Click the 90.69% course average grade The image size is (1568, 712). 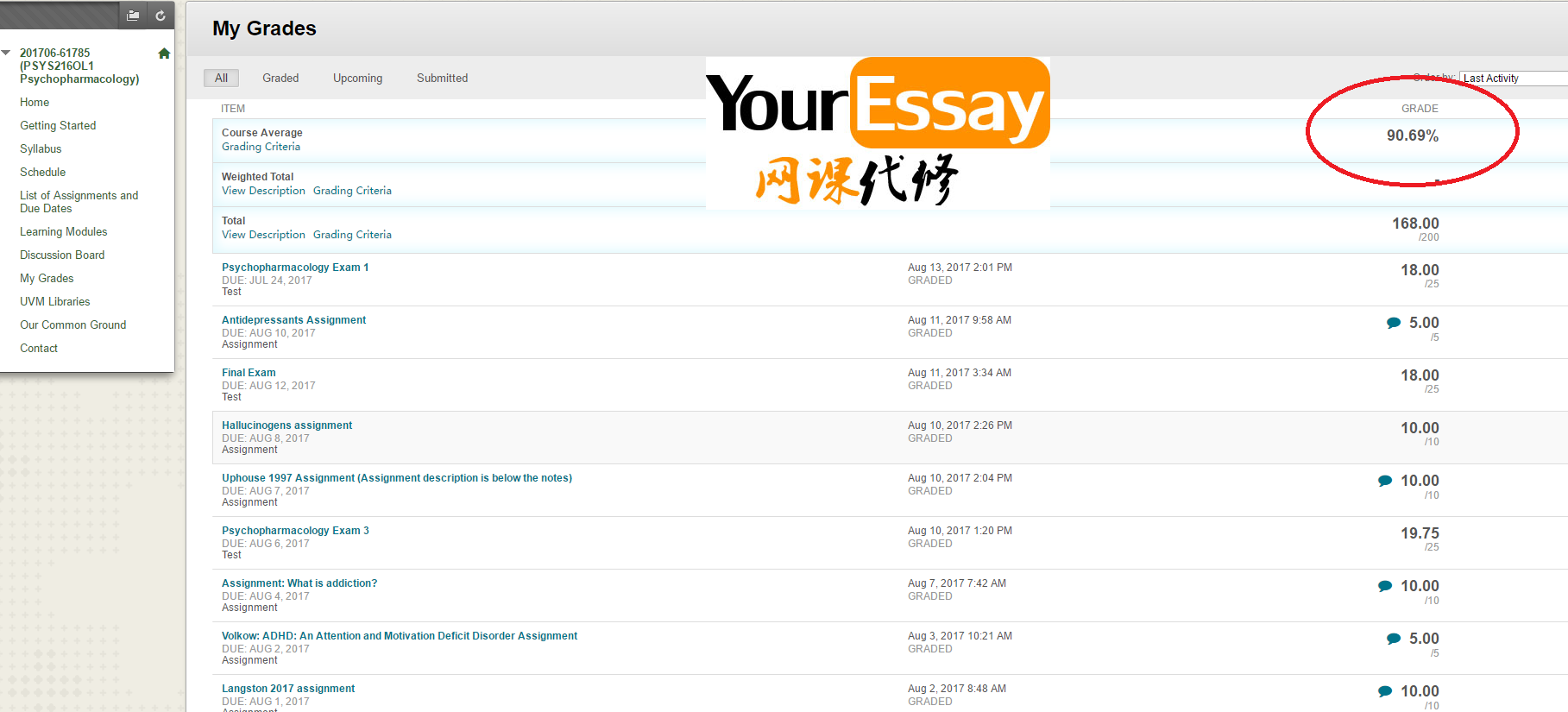tap(1413, 135)
